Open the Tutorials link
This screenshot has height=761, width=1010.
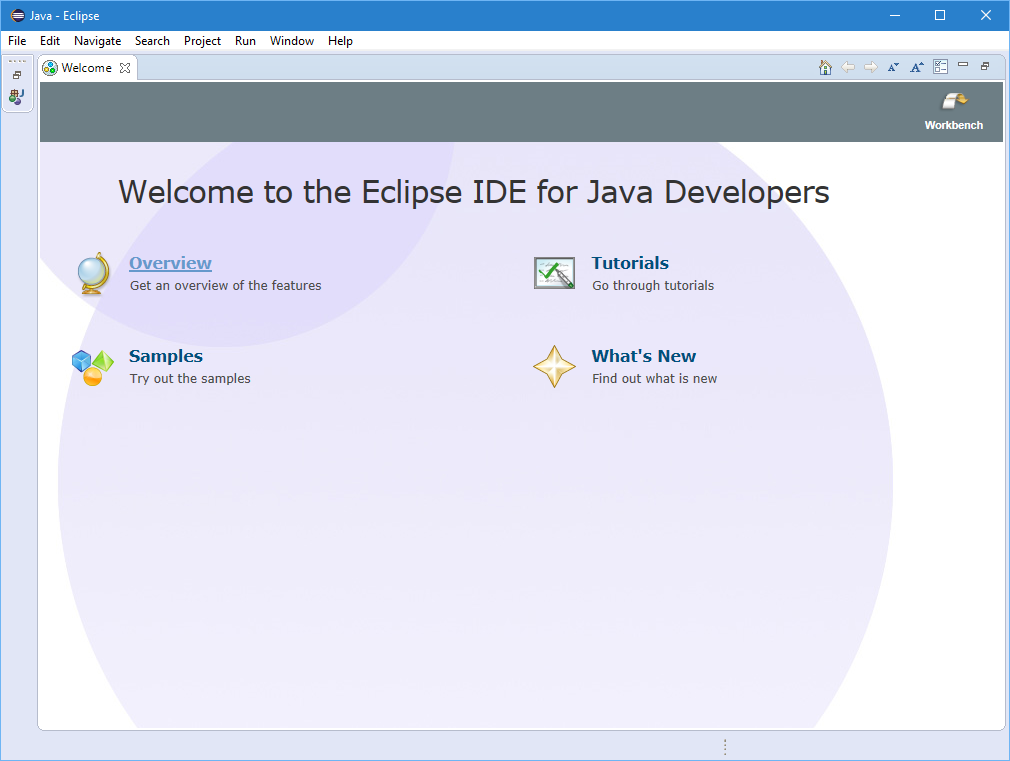tap(630, 263)
